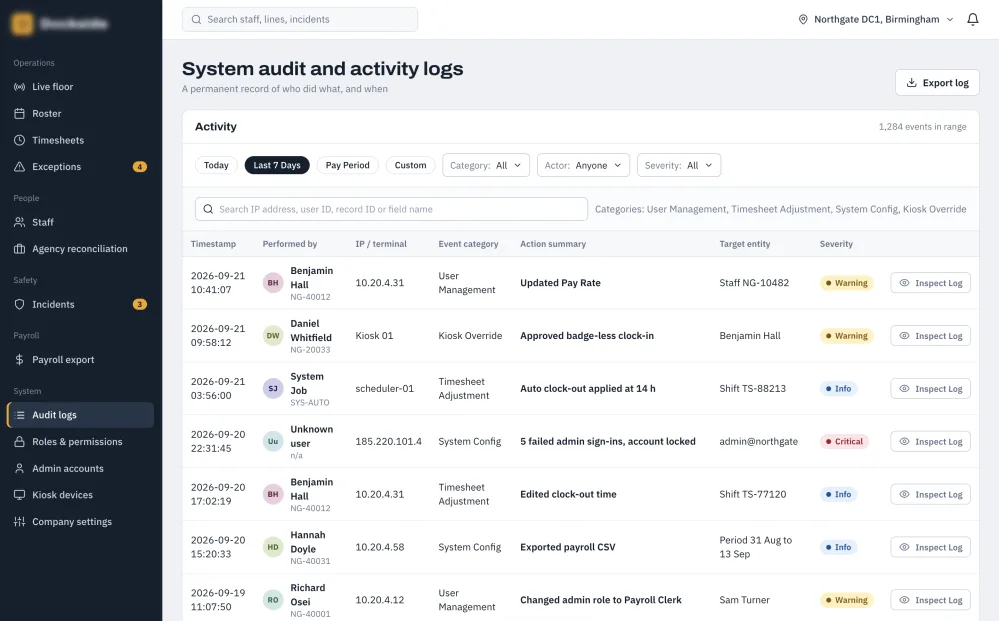Click the notifications bell icon

click(973, 19)
